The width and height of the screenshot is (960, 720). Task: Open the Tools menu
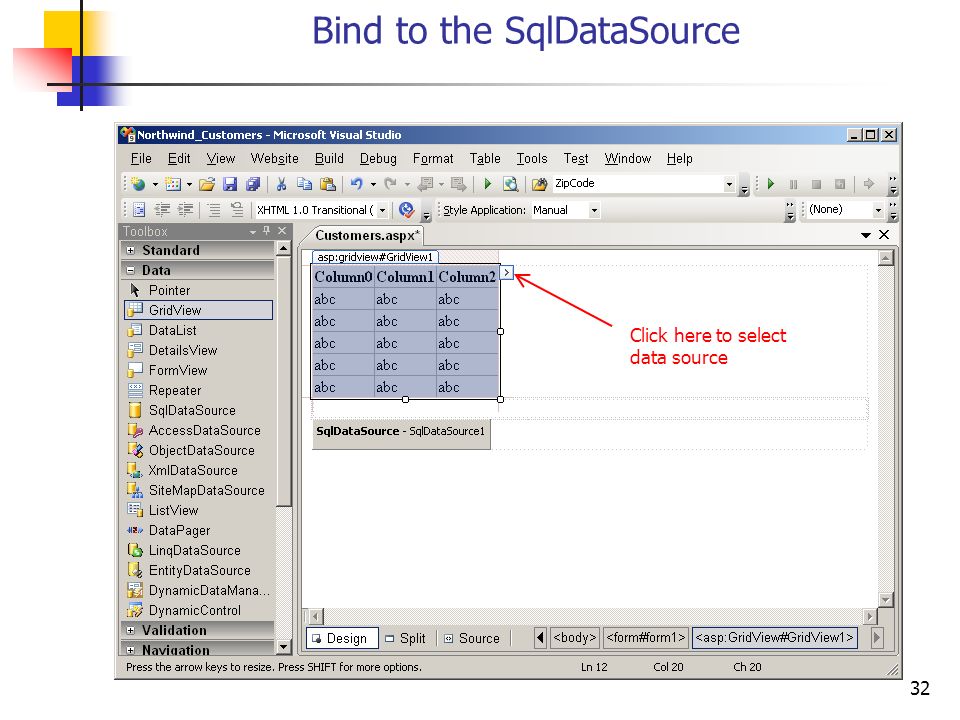point(532,159)
